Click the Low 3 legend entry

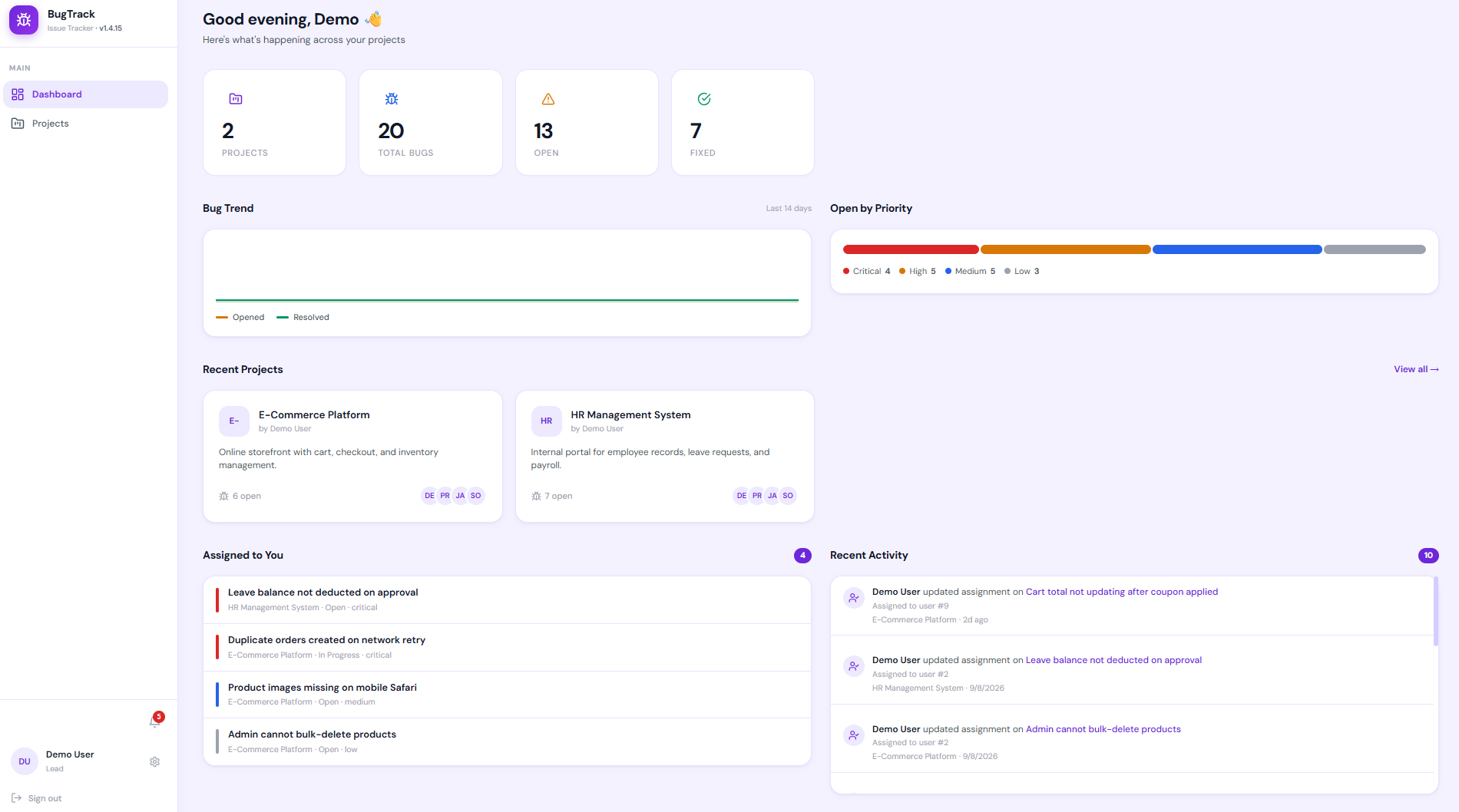pyautogui.click(x=1022, y=272)
